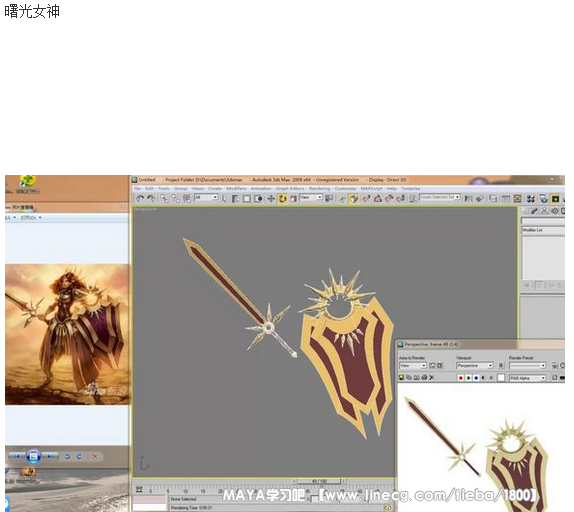The width and height of the screenshot is (574, 512).
Task: Open the Help menu
Action: (392, 188)
